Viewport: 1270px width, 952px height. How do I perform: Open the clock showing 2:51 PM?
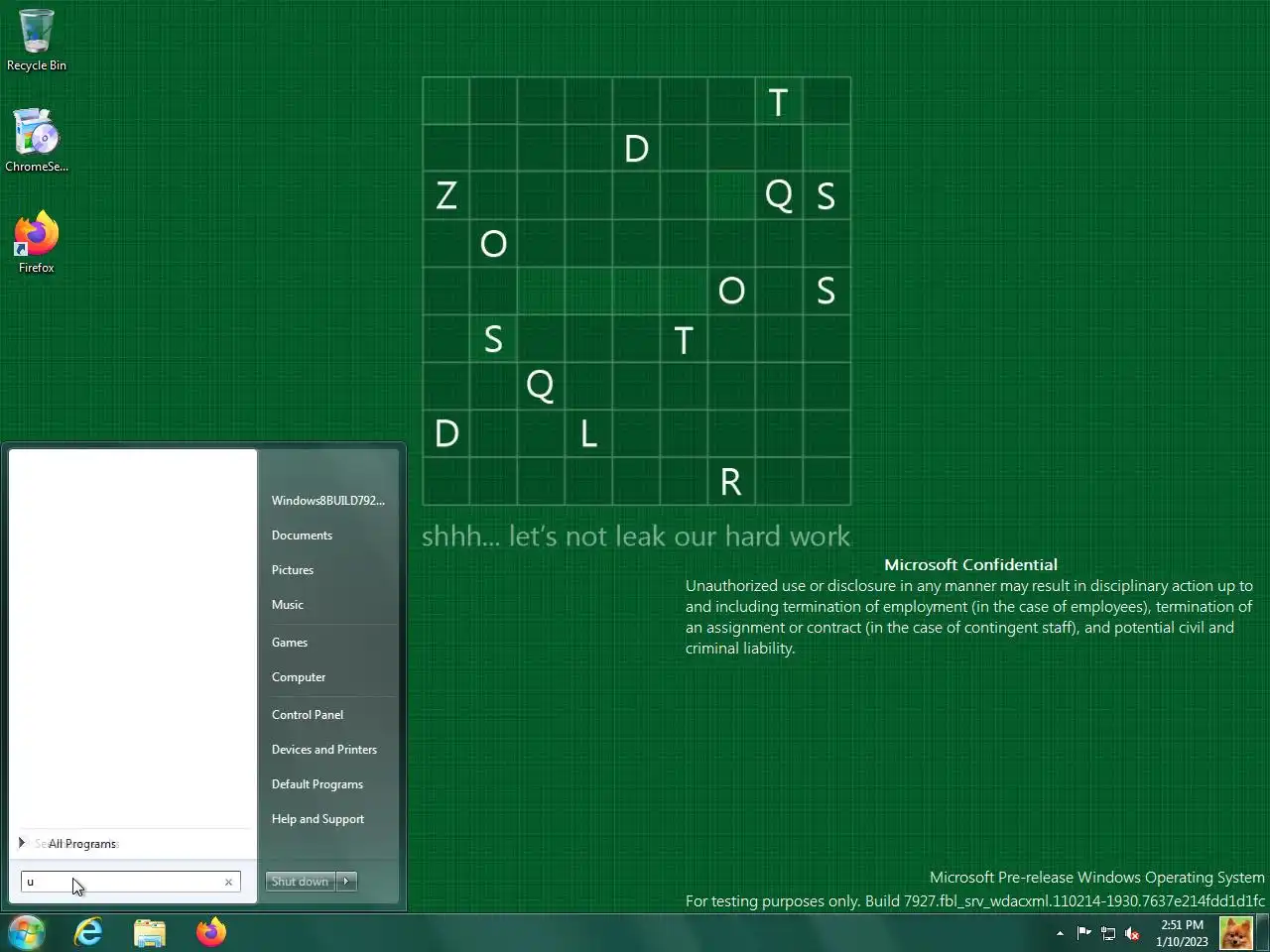[x=1182, y=933]
